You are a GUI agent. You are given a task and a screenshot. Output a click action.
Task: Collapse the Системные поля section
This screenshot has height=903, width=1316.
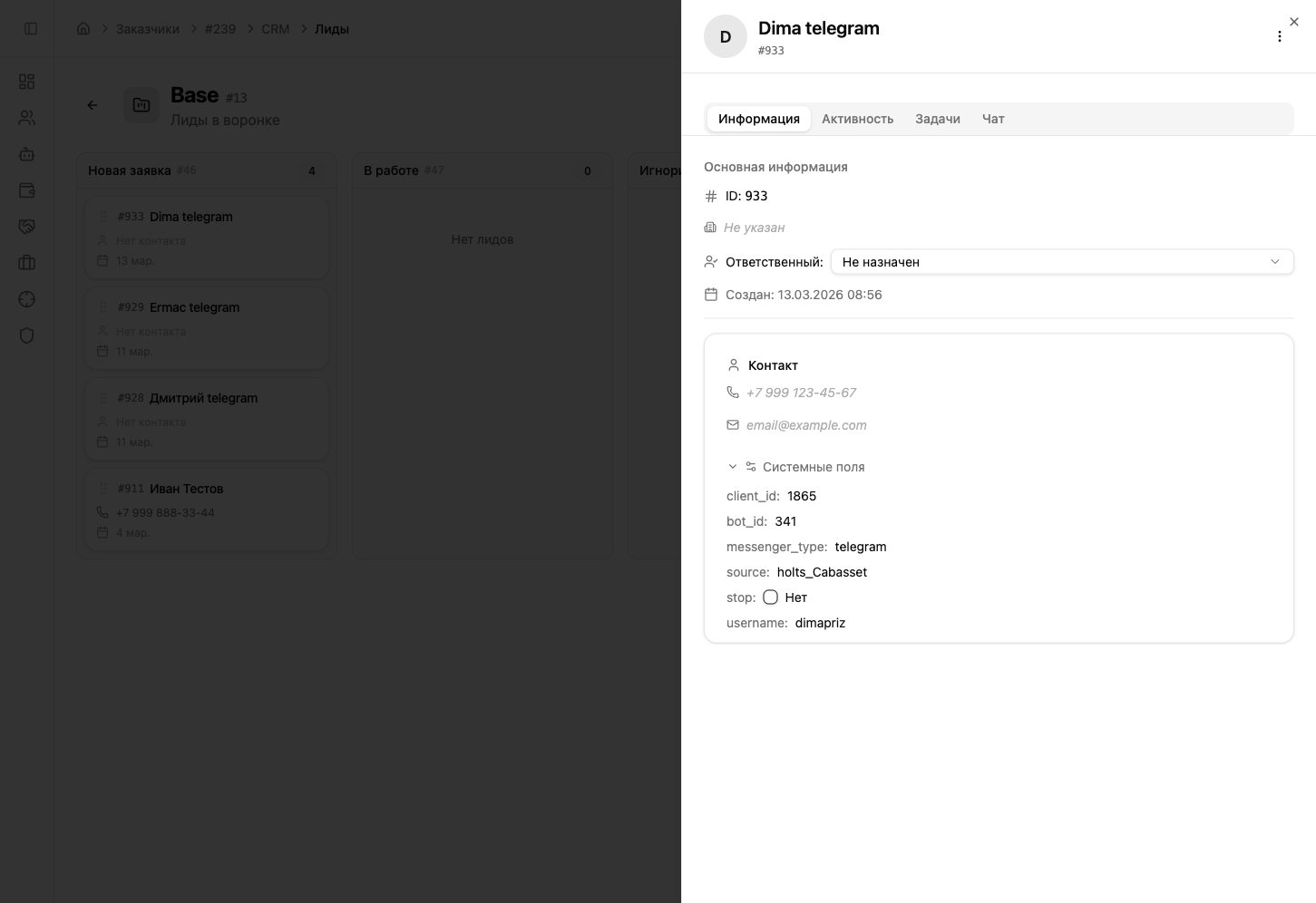[x=733, y=467]
